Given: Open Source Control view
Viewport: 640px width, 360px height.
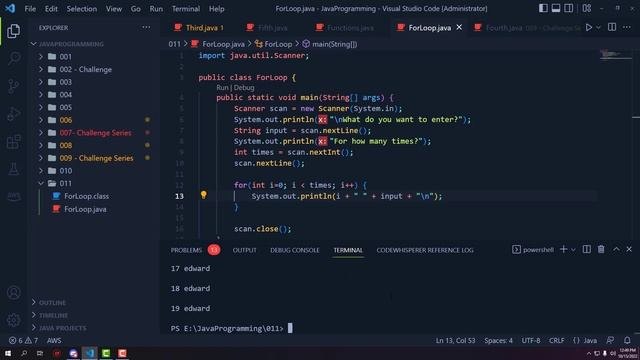Looking at the screenshot, I should click(13, 86).
